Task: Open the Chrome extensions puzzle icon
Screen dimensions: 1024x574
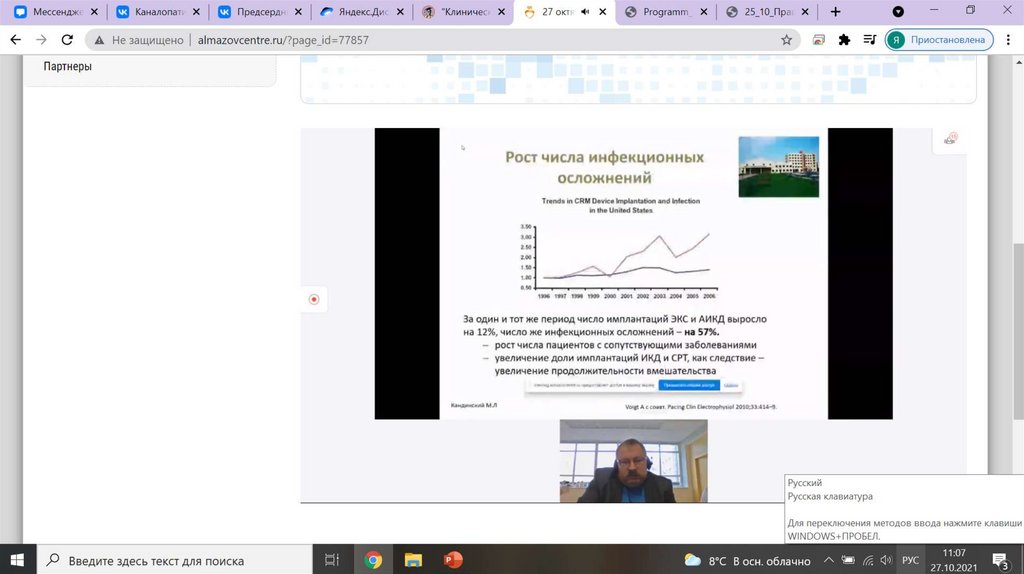Action: click(844, 40)
